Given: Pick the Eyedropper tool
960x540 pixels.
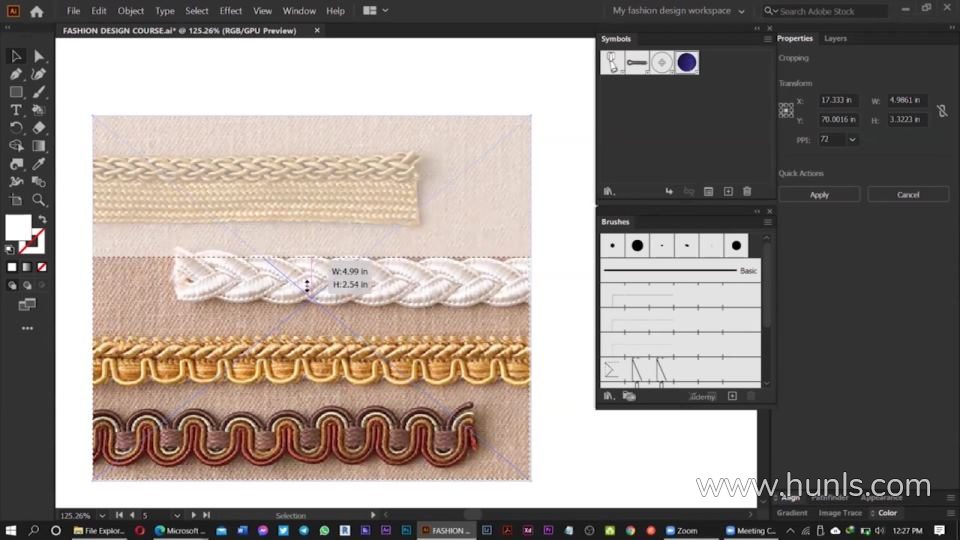Looking at the screenshot, I should pos(39,164).
